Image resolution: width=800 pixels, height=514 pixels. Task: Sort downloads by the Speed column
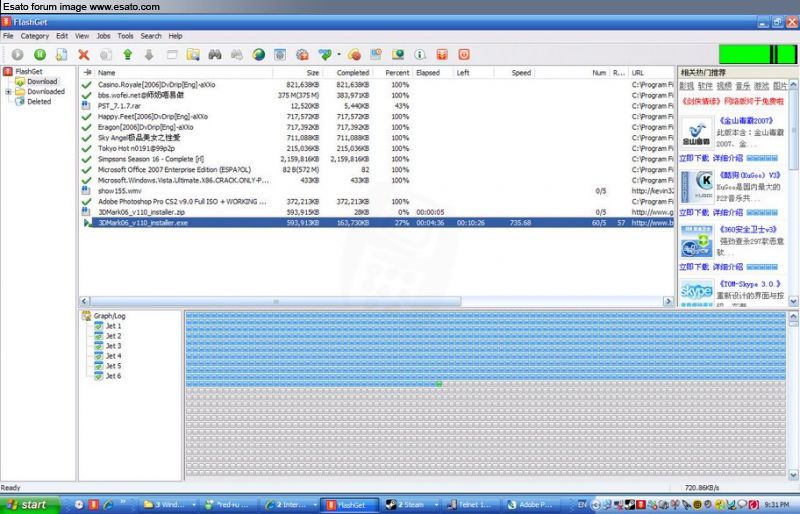(x=514, y=73)
